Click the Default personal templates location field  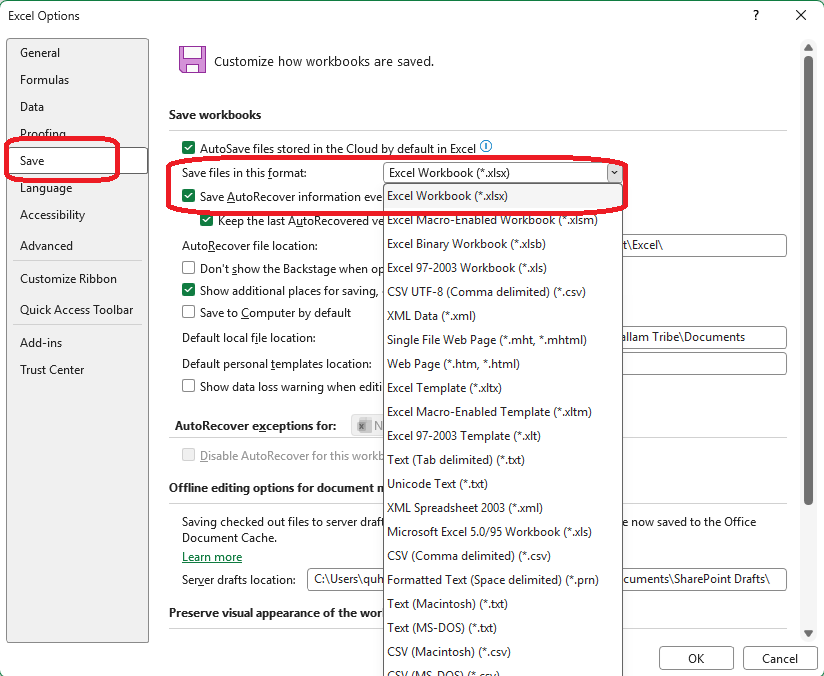pyautogui.click(x=704, y=364)
